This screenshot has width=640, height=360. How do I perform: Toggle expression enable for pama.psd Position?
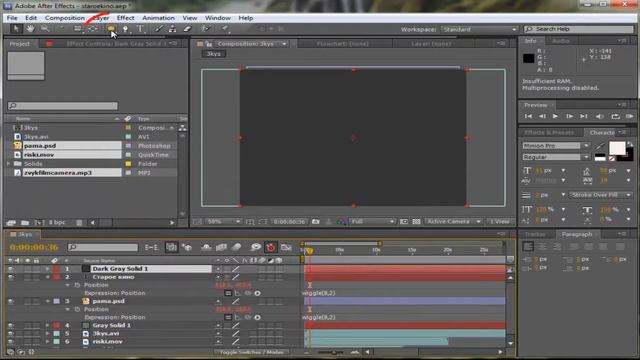(x=228, y=317)
